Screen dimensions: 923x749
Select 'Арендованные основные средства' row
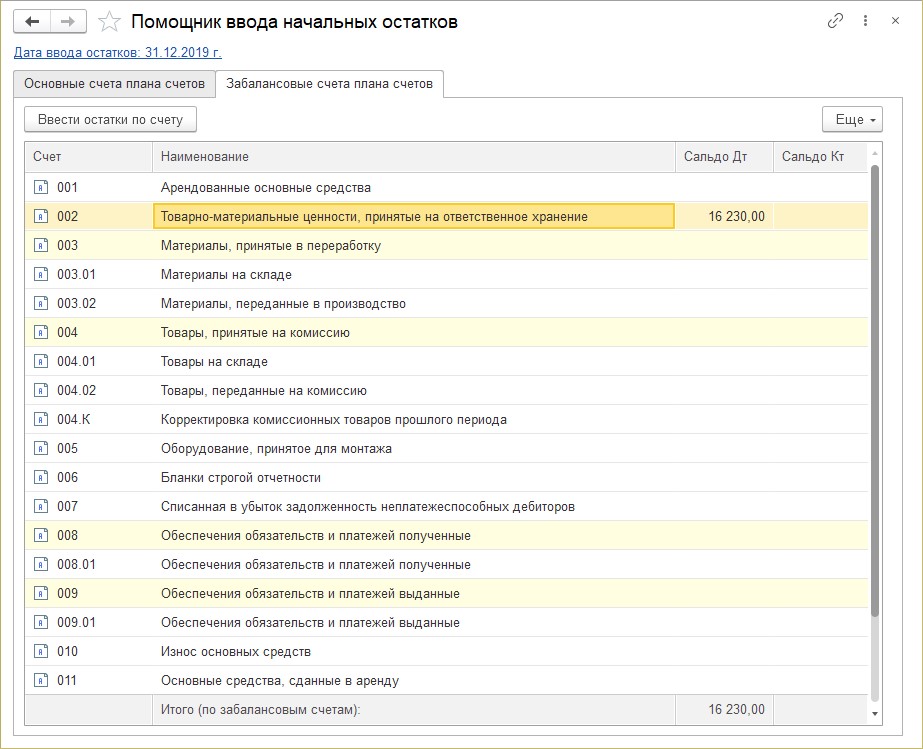point(447,187)
